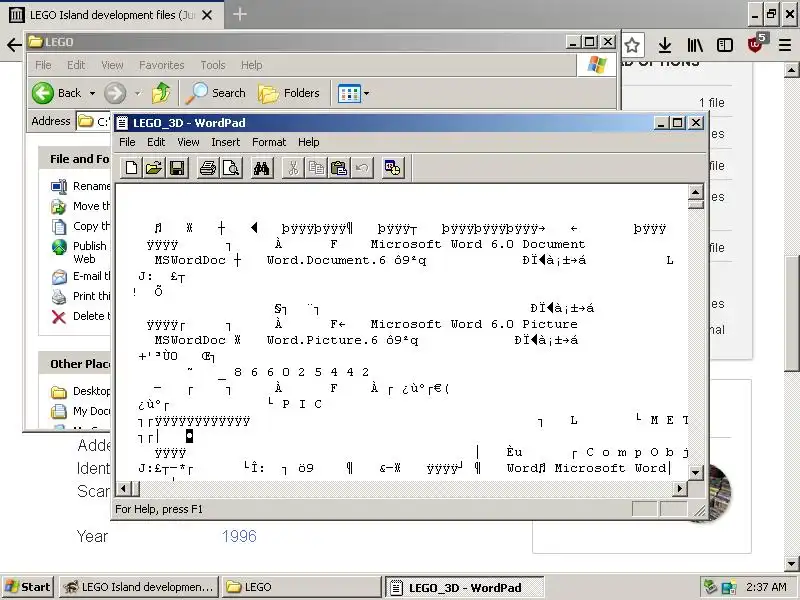
Task: Click the uBlock shield extension icon
Action: [756, 44]
